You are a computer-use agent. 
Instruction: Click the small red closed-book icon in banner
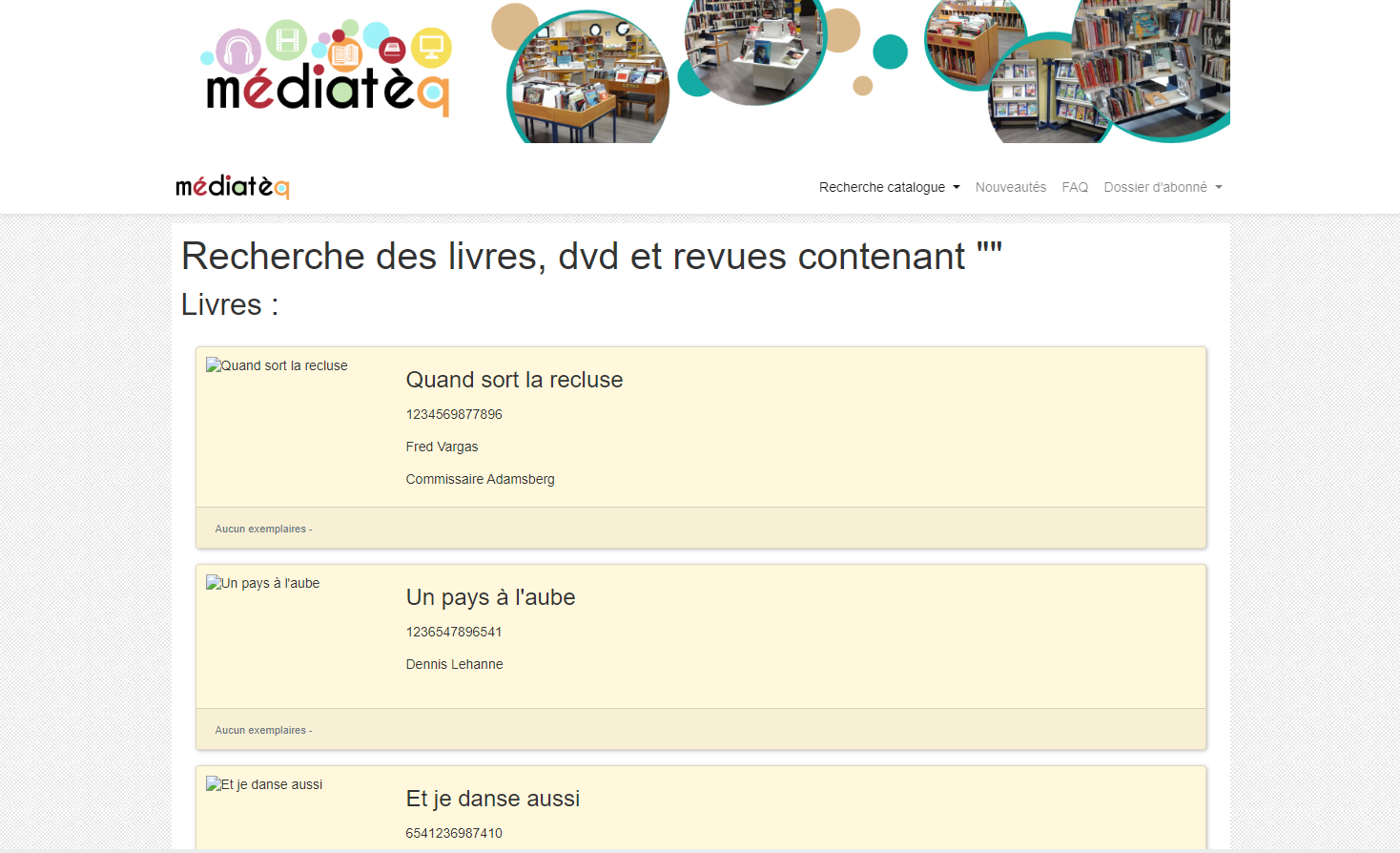(x=392, y=50)
